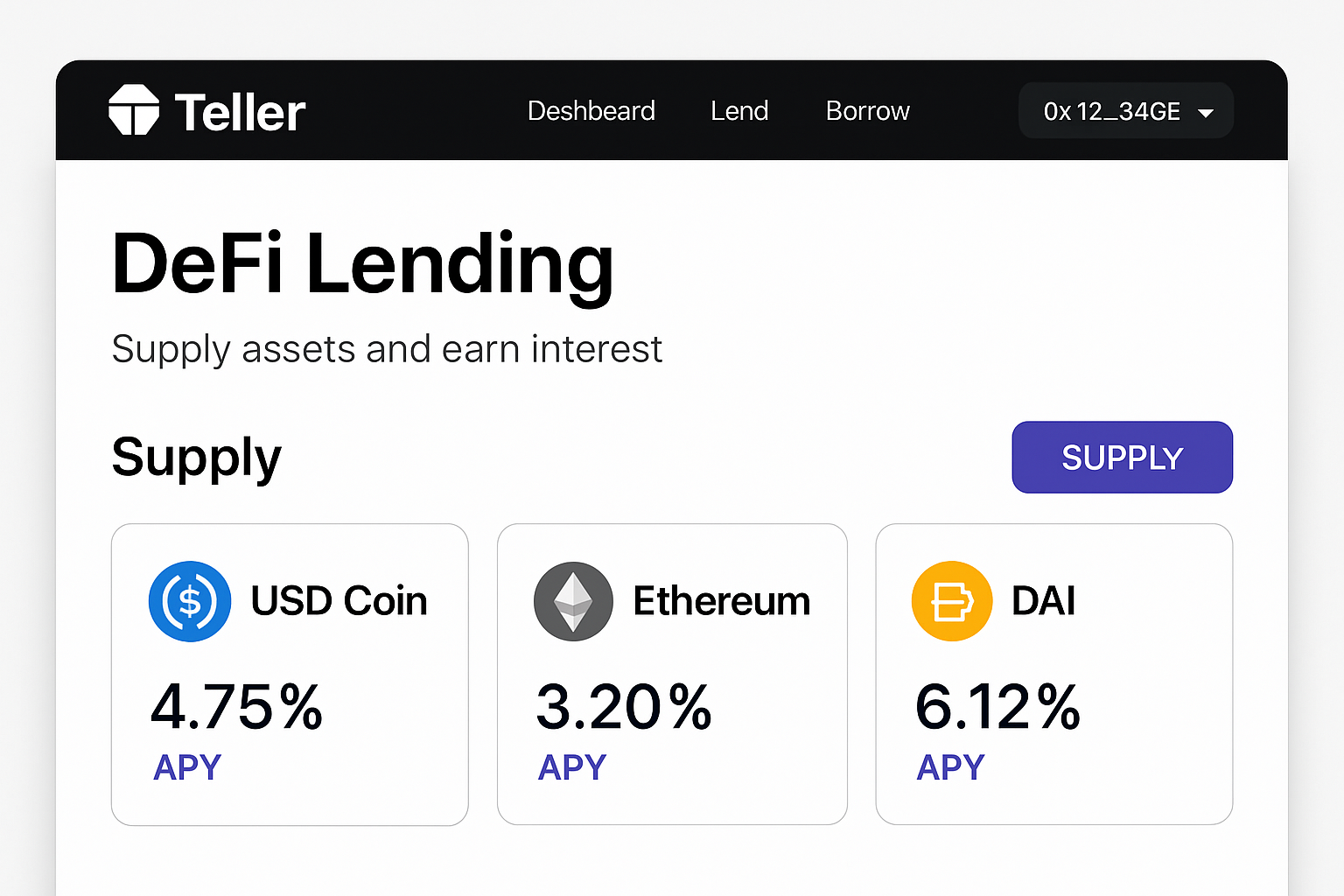
Task: Click the APY link under USD Coin
Action: point(186,766)
